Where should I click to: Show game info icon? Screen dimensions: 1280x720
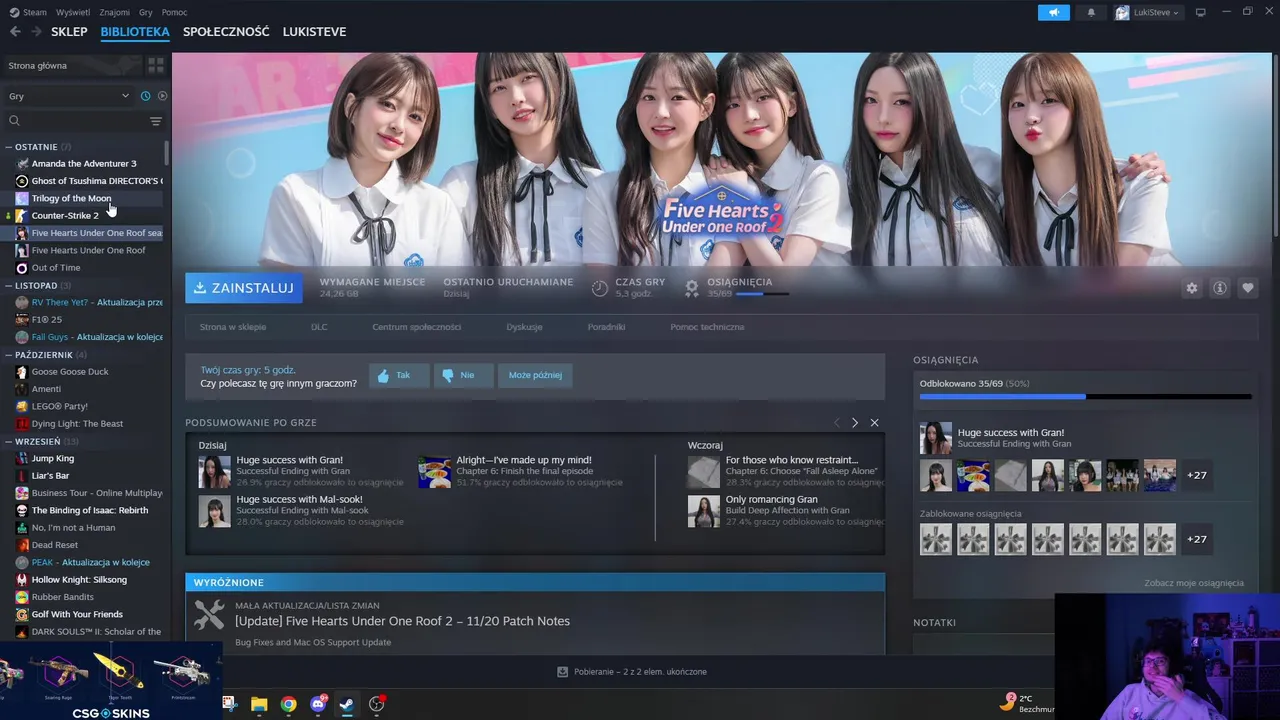pyautogui.click(x=1219, y=288)
